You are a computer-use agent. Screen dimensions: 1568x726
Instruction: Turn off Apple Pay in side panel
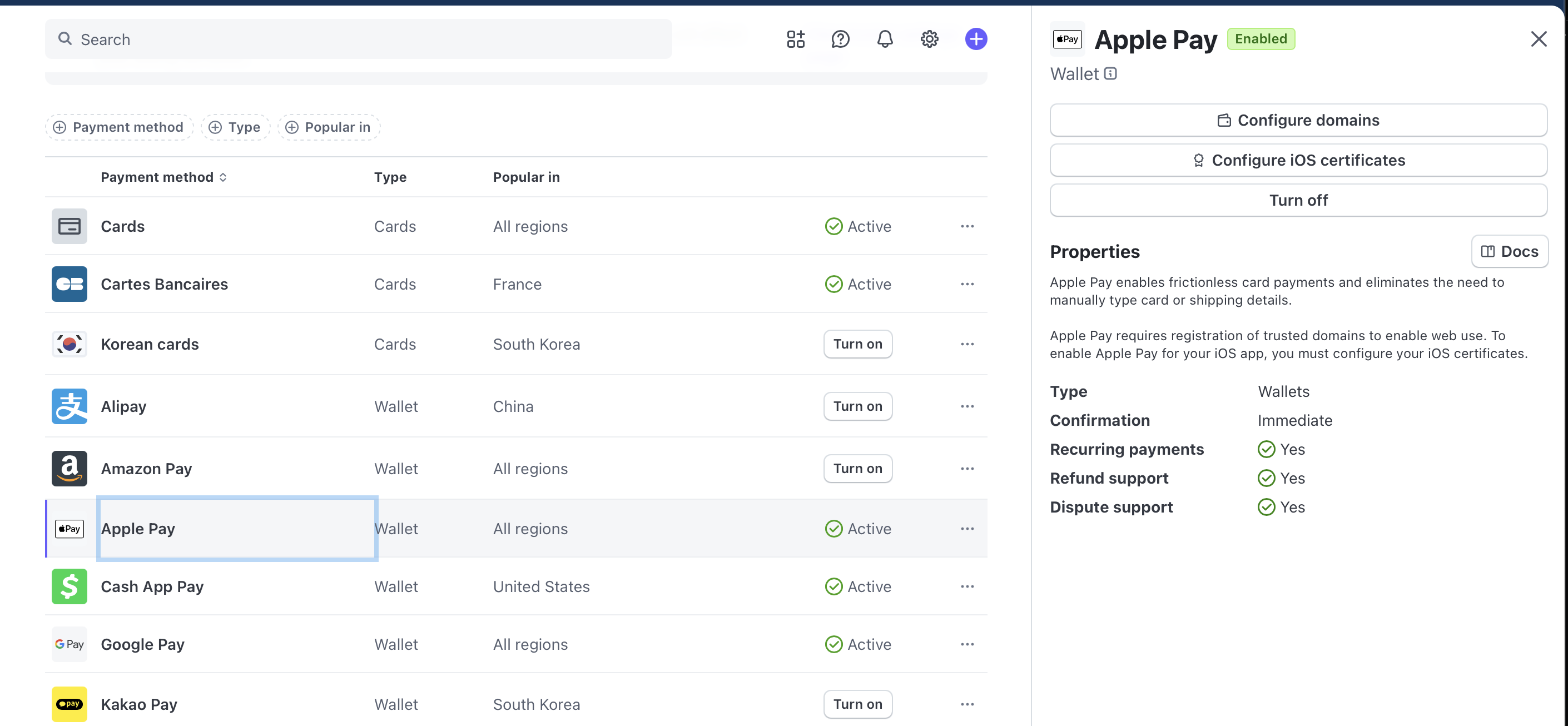point(1298,200)
